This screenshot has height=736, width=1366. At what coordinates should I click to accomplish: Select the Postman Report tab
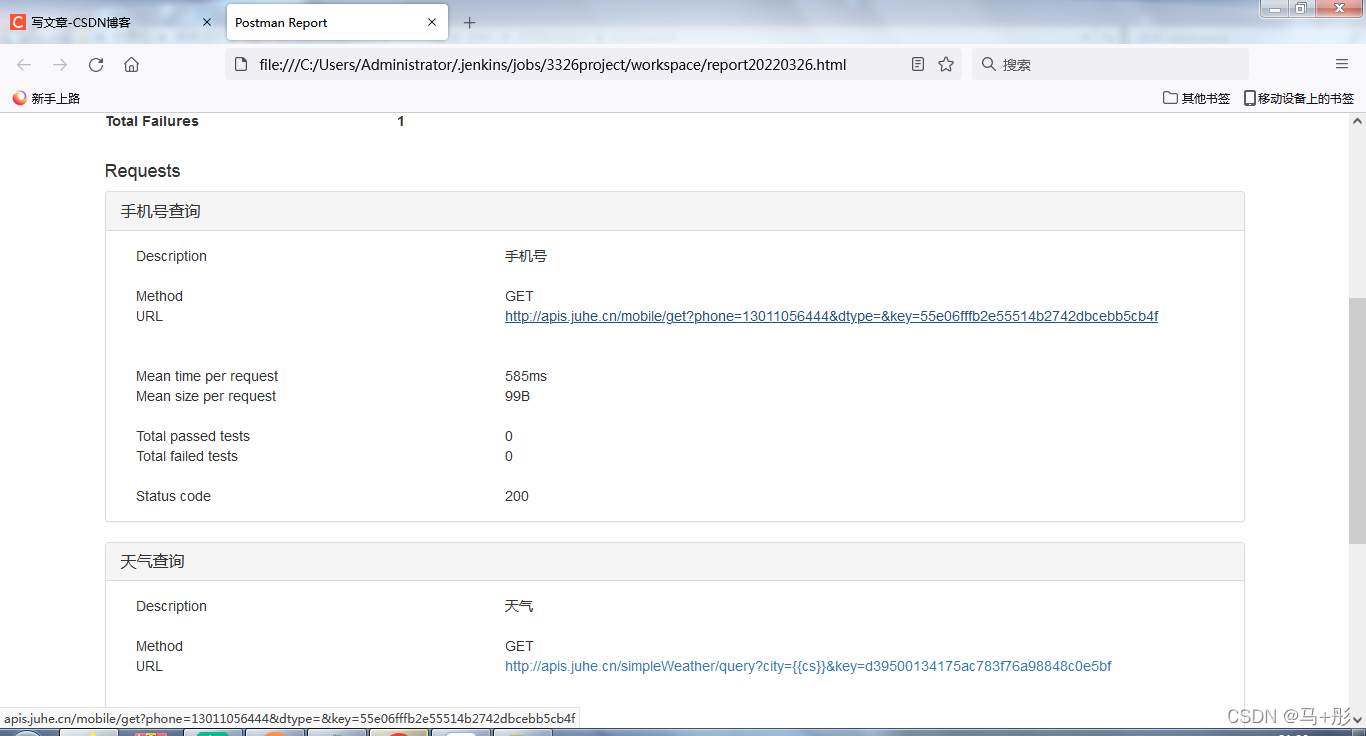337,22
